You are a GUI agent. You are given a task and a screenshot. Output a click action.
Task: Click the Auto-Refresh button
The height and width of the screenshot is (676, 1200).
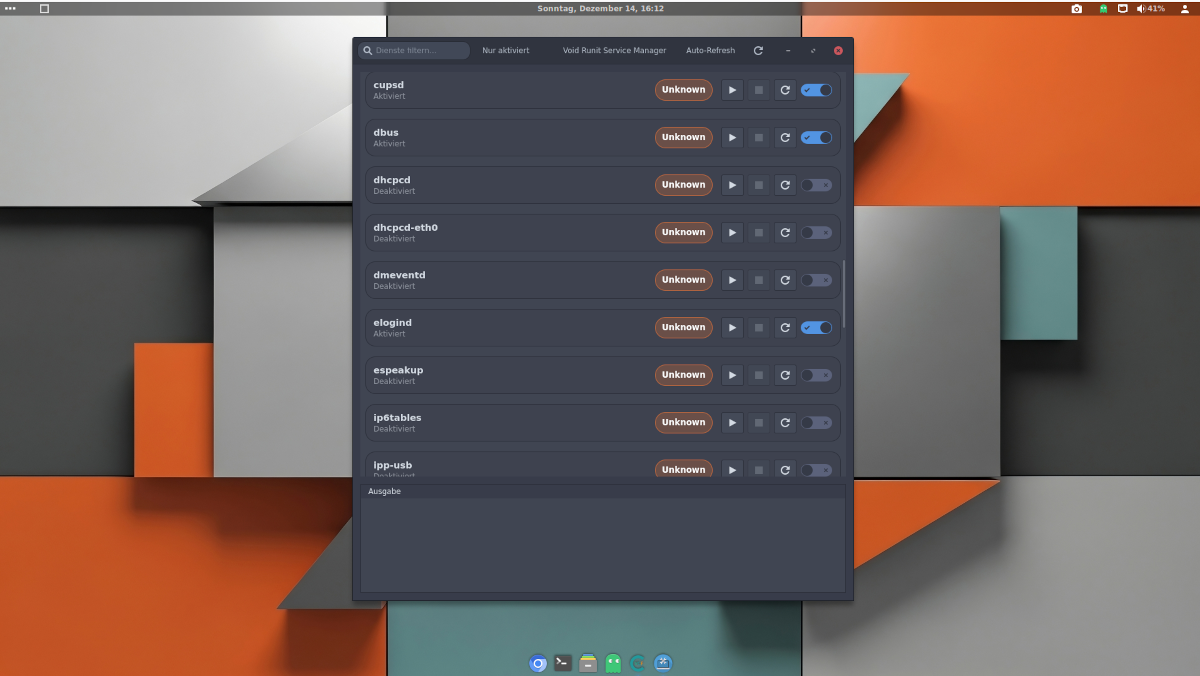710,50
